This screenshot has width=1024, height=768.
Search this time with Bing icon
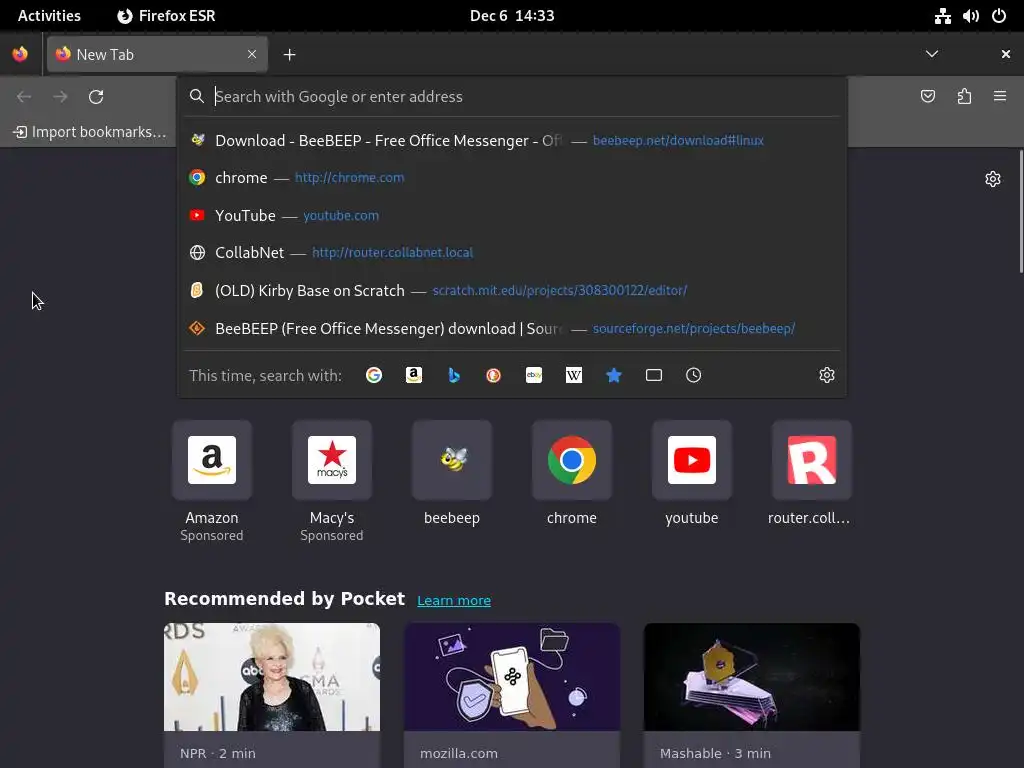454,375
